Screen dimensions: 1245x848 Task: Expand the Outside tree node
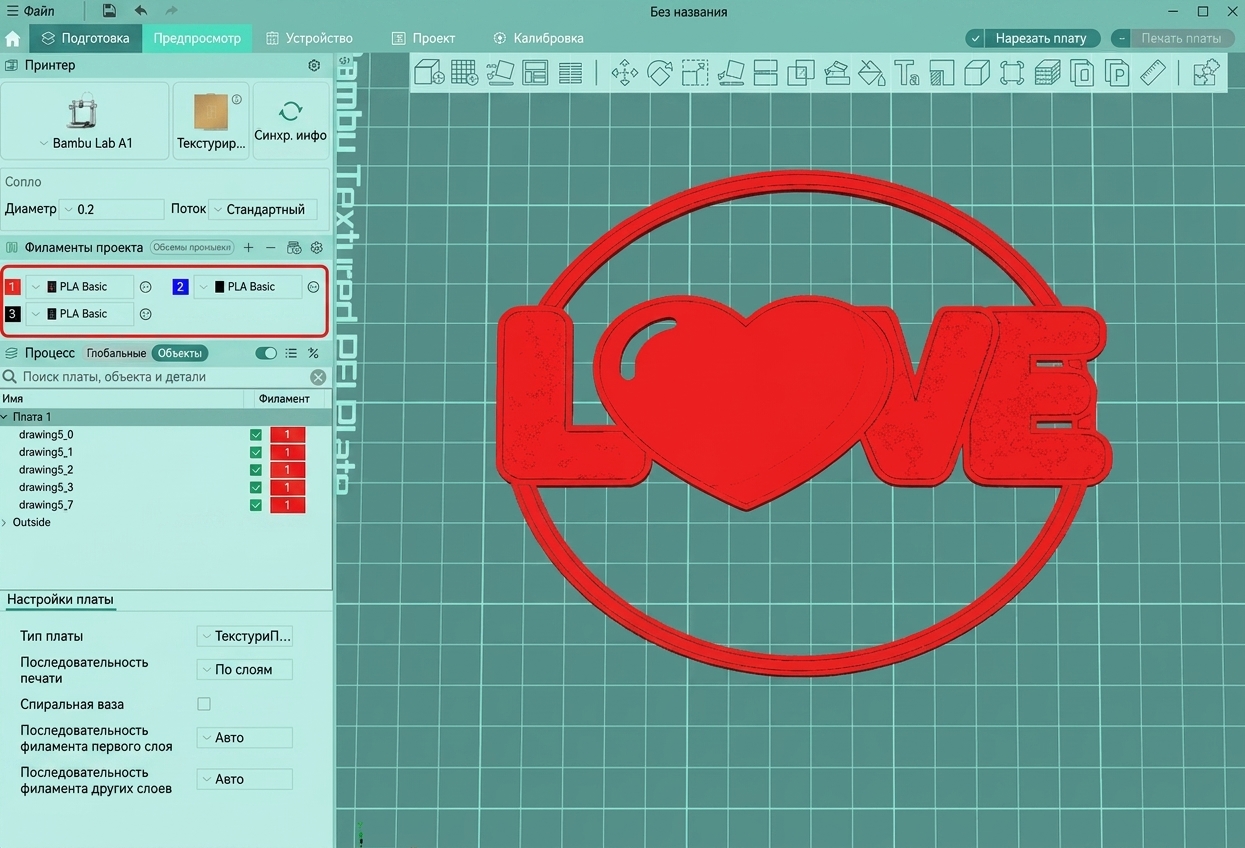click(5, 522)
